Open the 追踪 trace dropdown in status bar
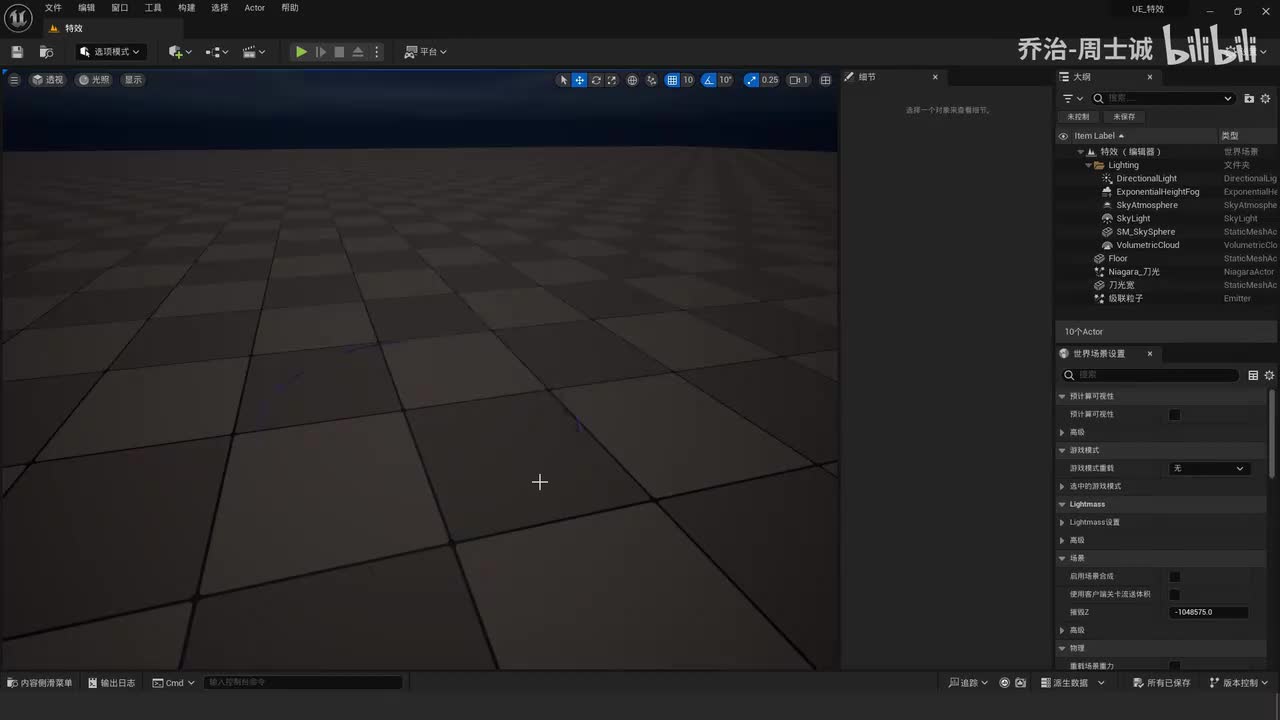The height and width of the screenshot is (720, 1280). coord(968,683)
